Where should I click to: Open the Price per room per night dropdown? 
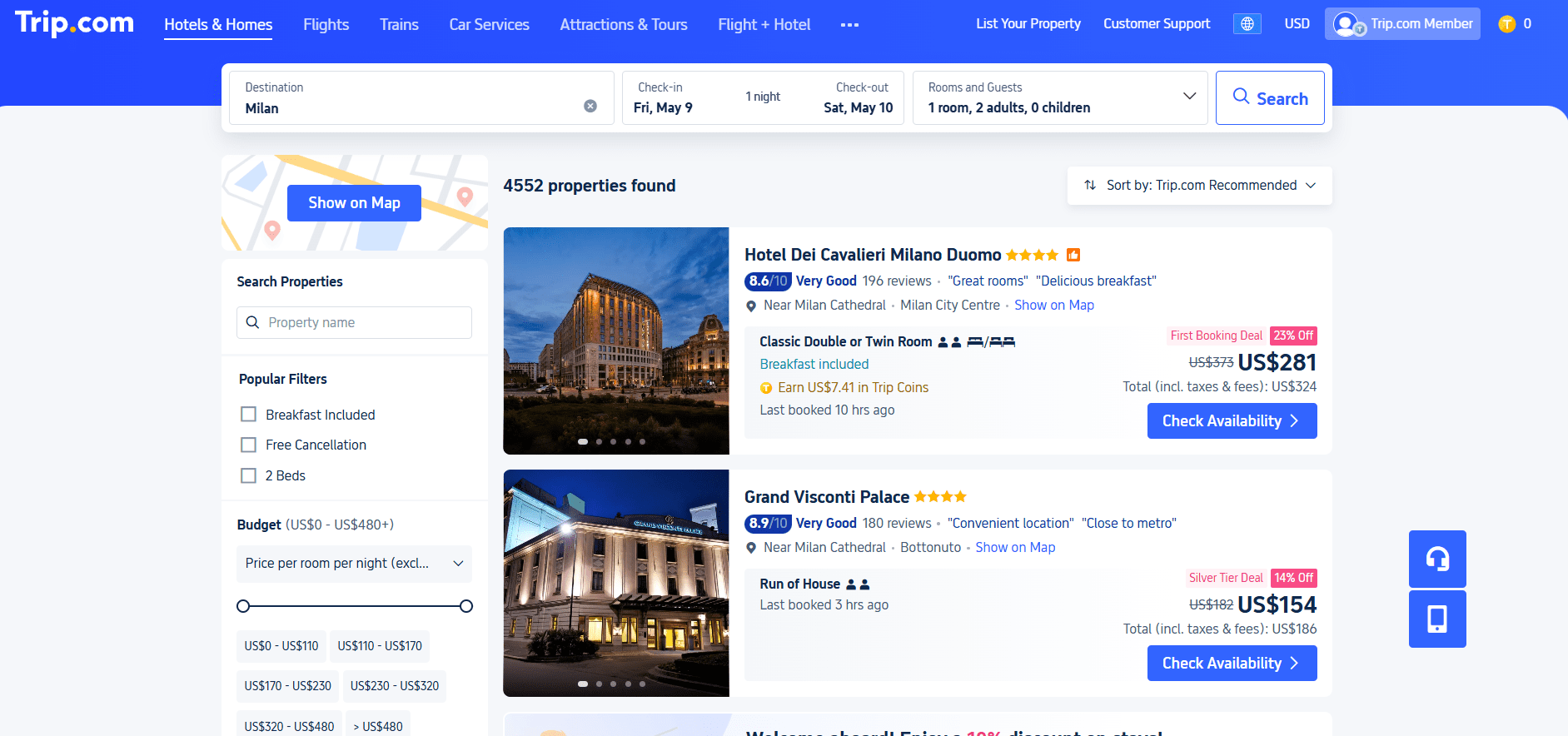tap(355, 564)
